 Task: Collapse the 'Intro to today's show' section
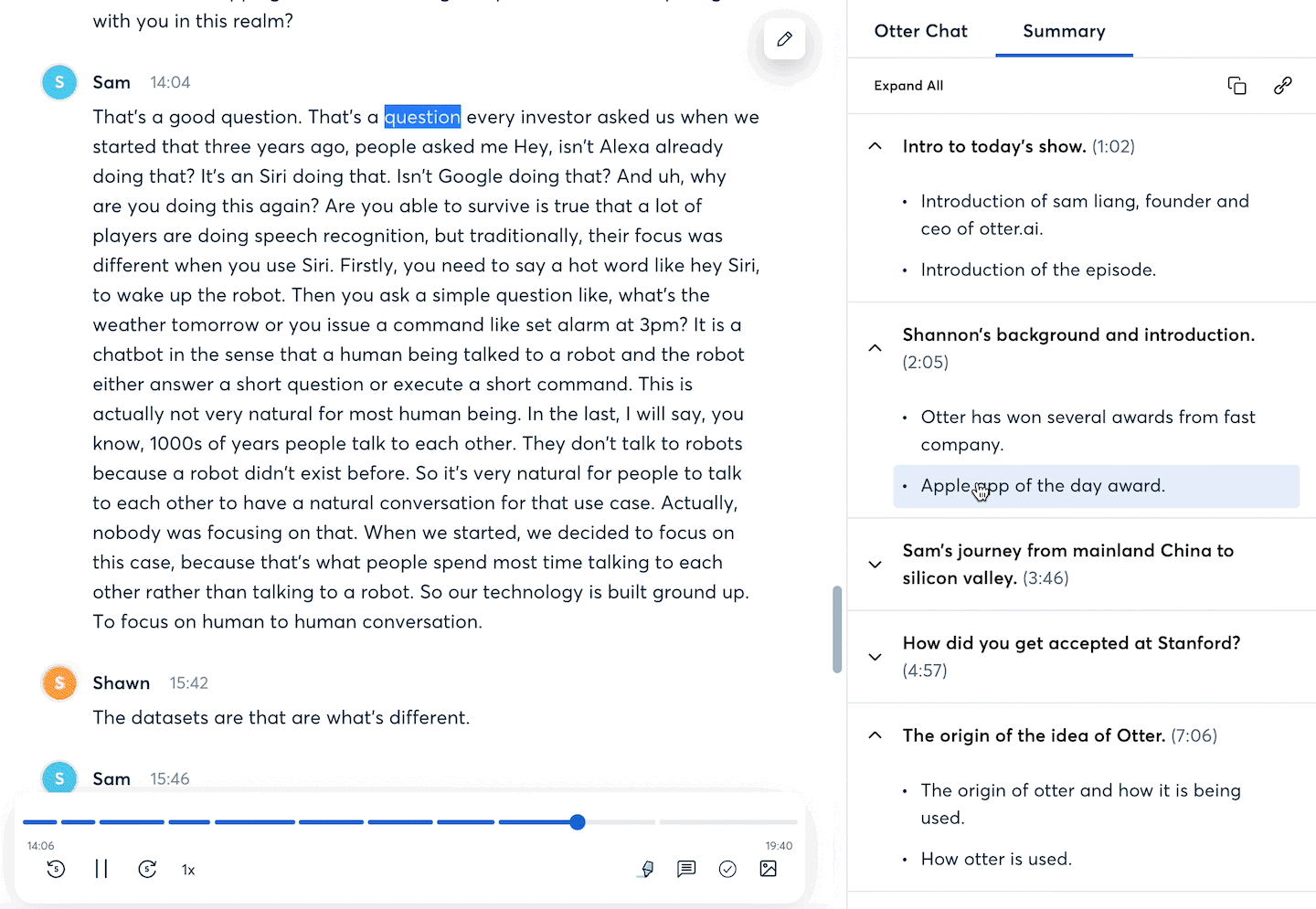coord(875,145)
